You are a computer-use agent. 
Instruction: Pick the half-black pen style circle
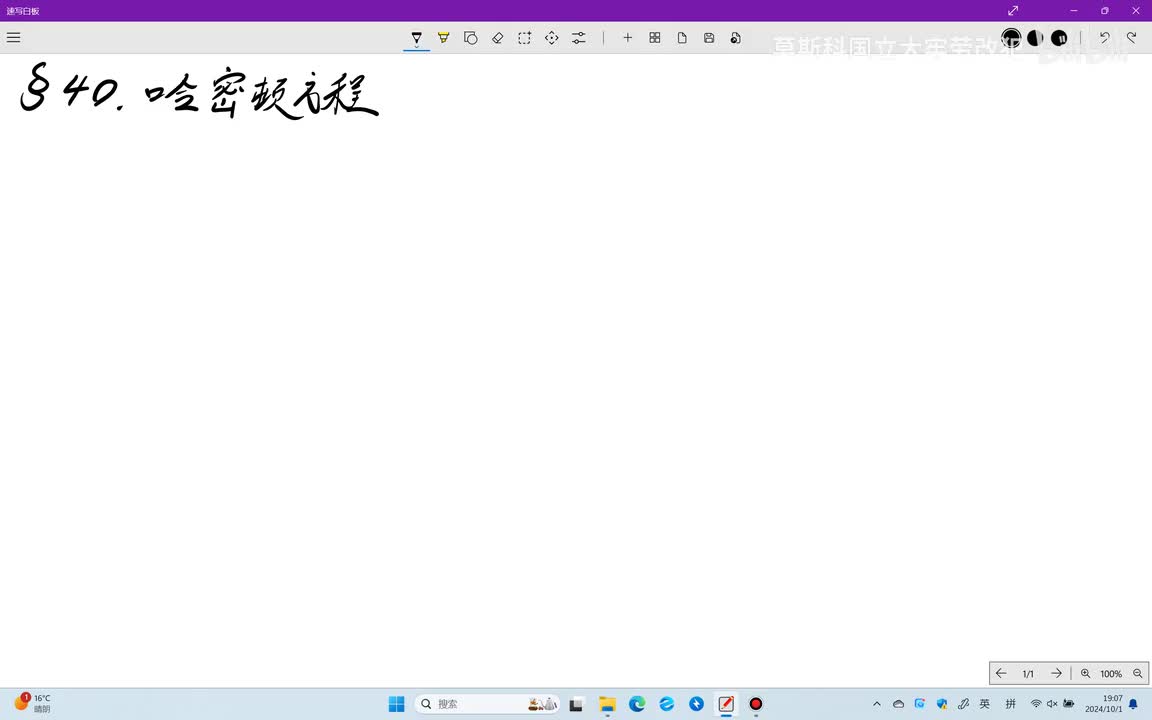pos(1035,37)
